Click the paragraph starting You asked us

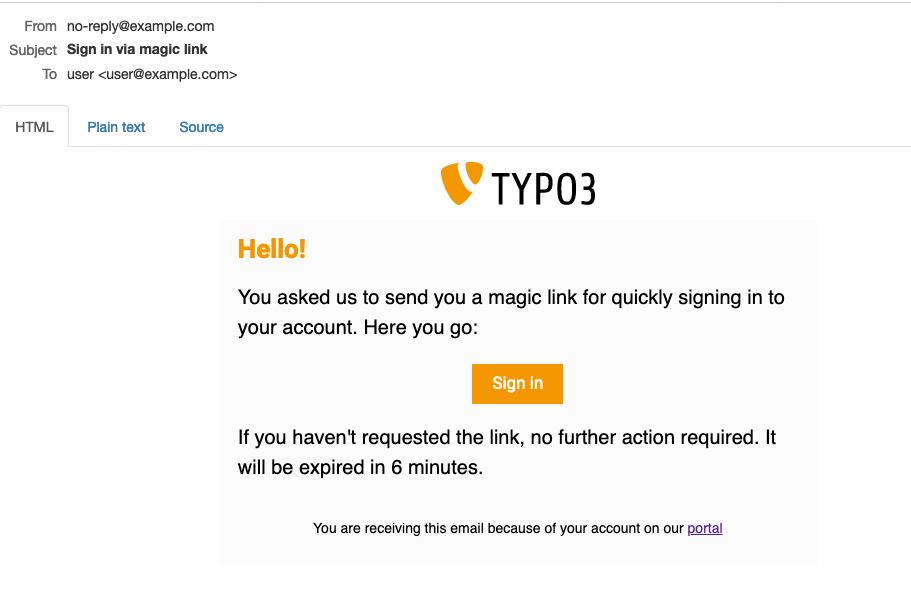click(x=511, y=312)
